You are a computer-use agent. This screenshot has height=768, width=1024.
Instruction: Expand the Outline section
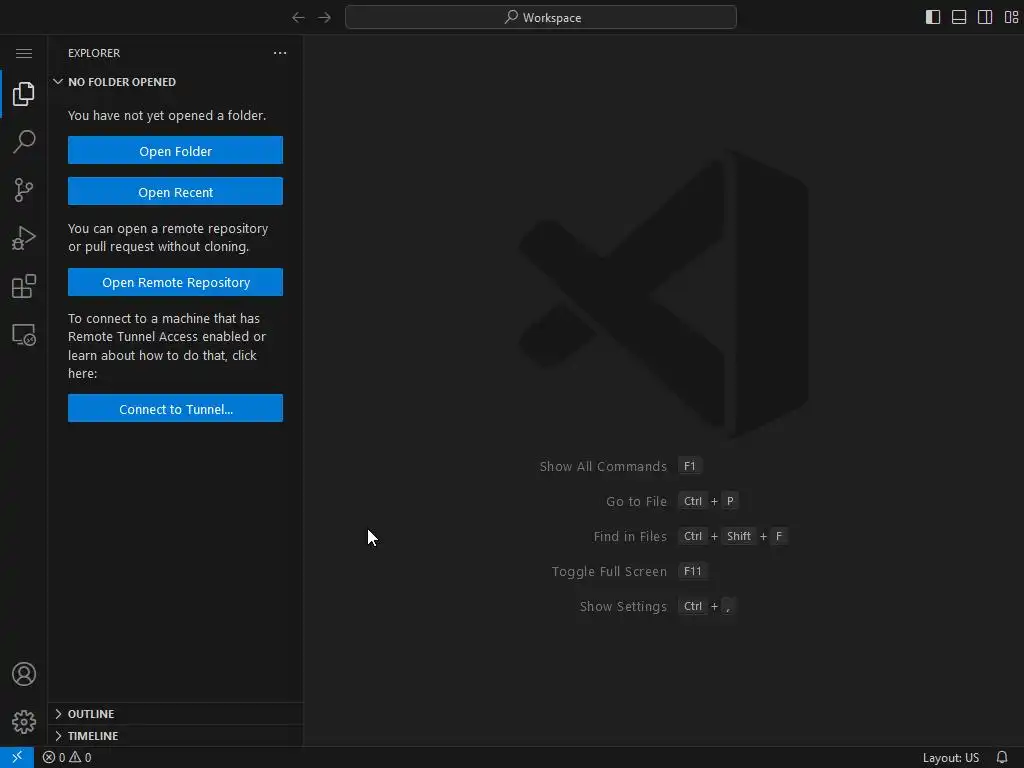(176, 714)
